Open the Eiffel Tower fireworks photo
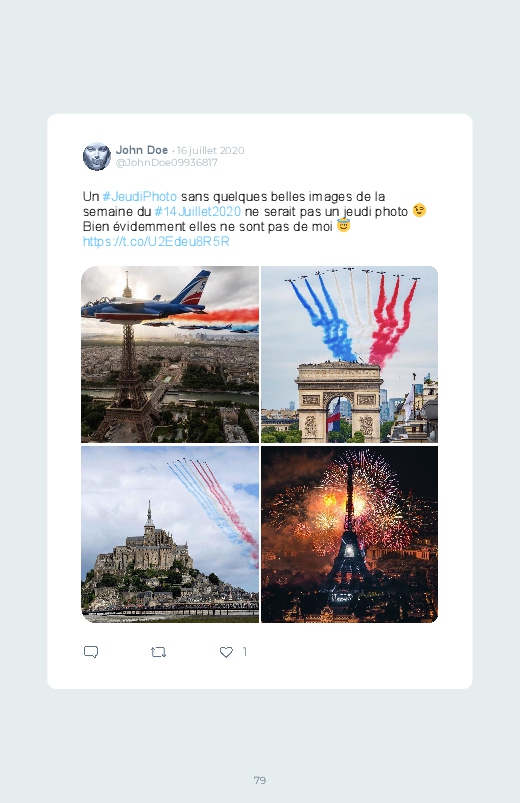520x803 pixels. point(349,534)
